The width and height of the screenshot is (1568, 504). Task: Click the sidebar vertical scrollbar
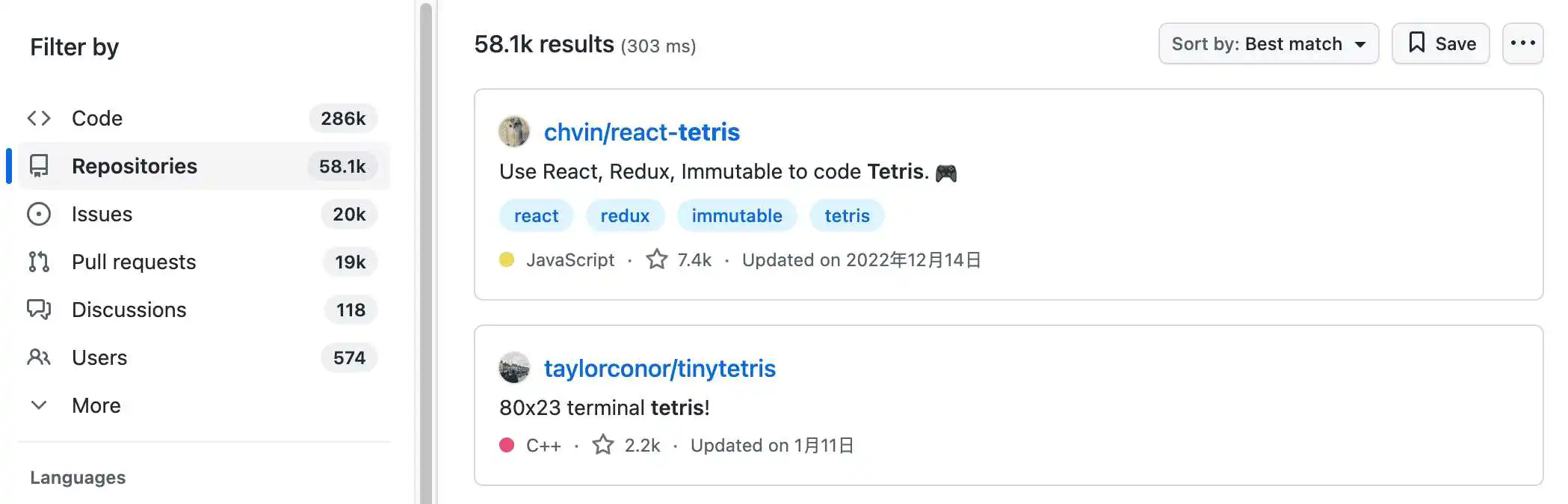point(426,252)
